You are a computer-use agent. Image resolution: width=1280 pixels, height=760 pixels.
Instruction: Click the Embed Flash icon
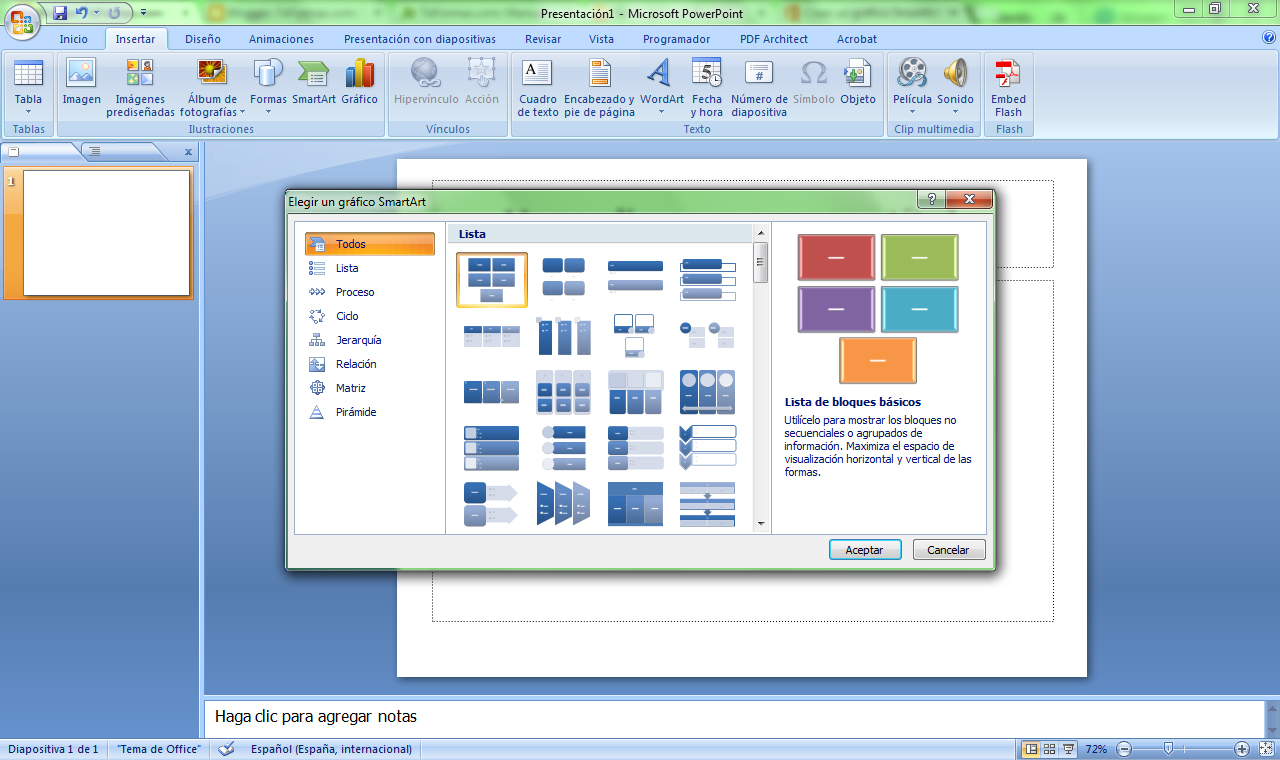(x=1008, y=75)
